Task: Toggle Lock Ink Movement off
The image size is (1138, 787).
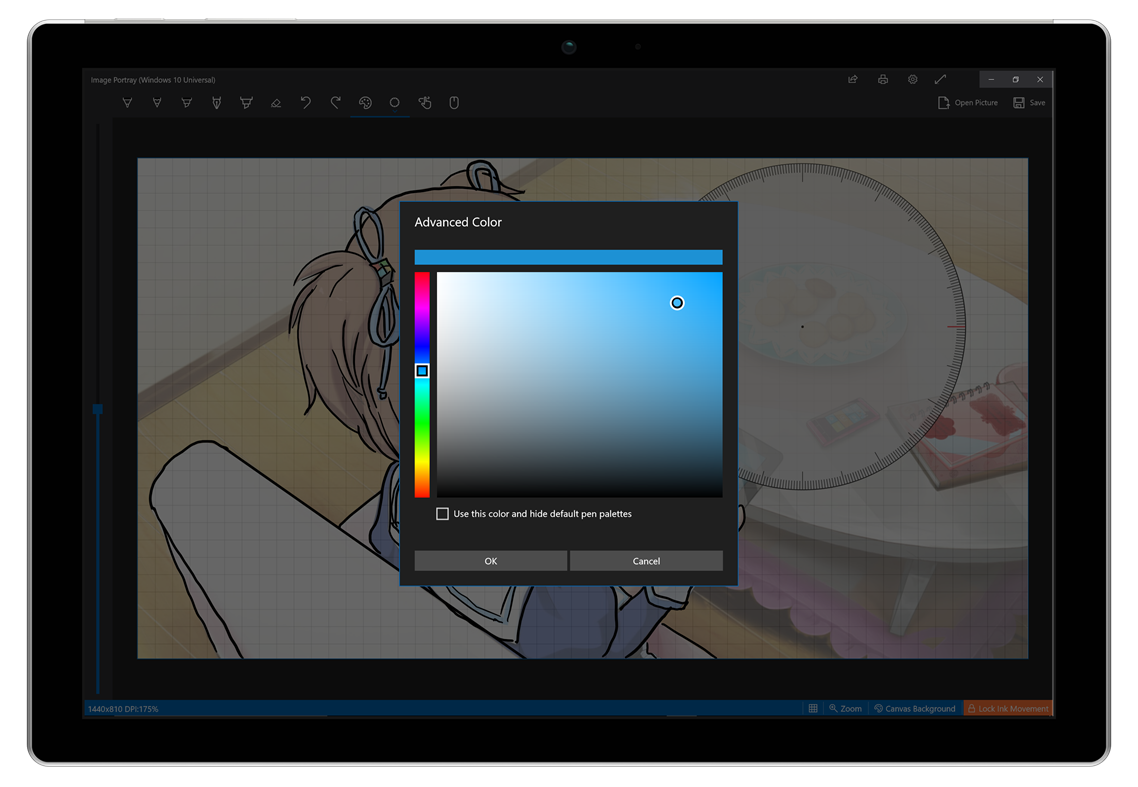Action: point(1008,708)
